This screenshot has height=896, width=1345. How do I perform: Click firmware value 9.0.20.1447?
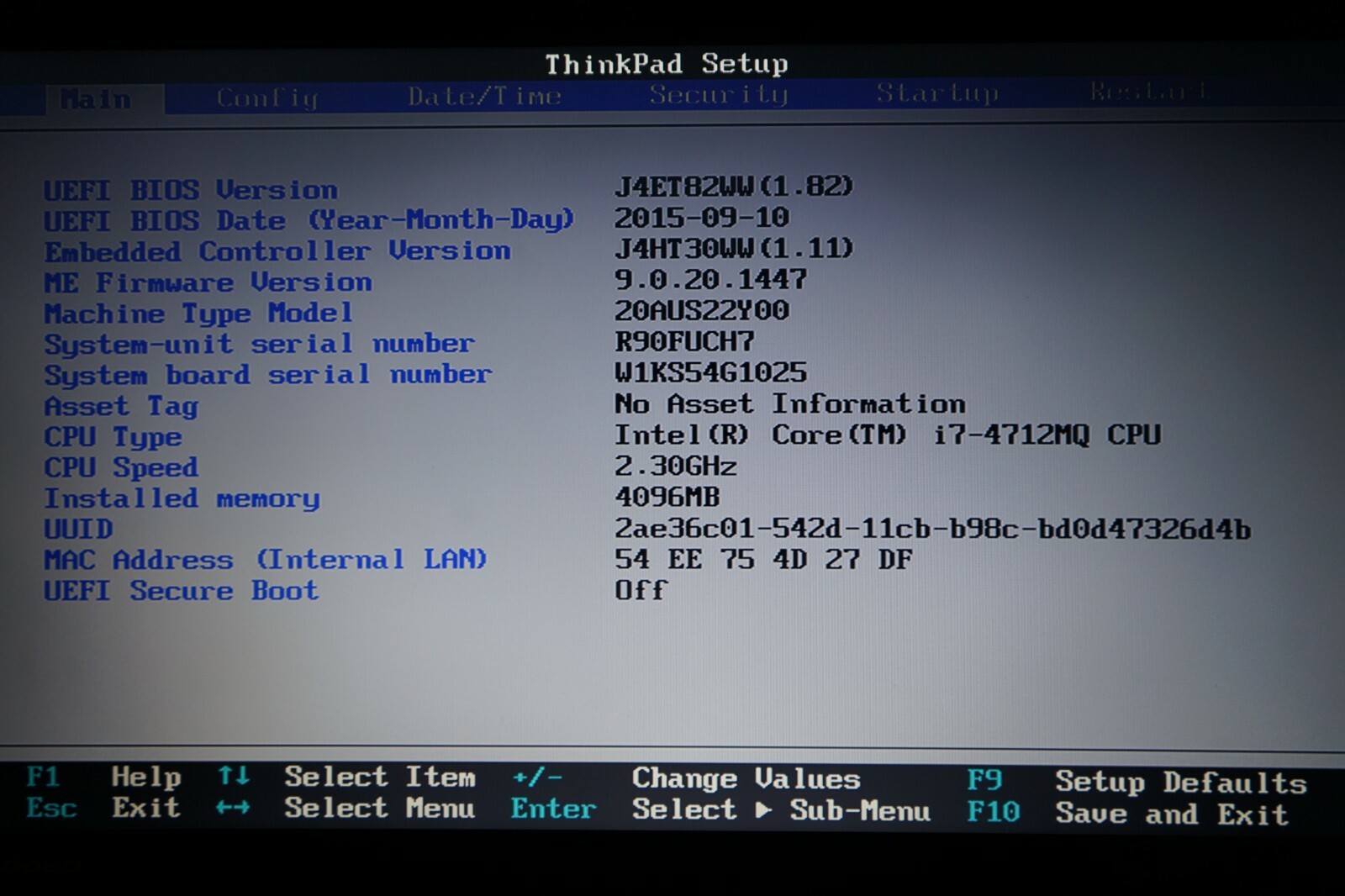click(710, 279)
